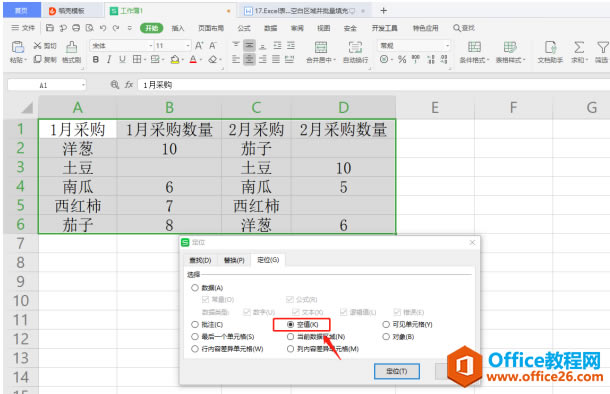Screen dimensions: 610x394
Task: Click the Redo arrow icon
Action: point(116,28)
